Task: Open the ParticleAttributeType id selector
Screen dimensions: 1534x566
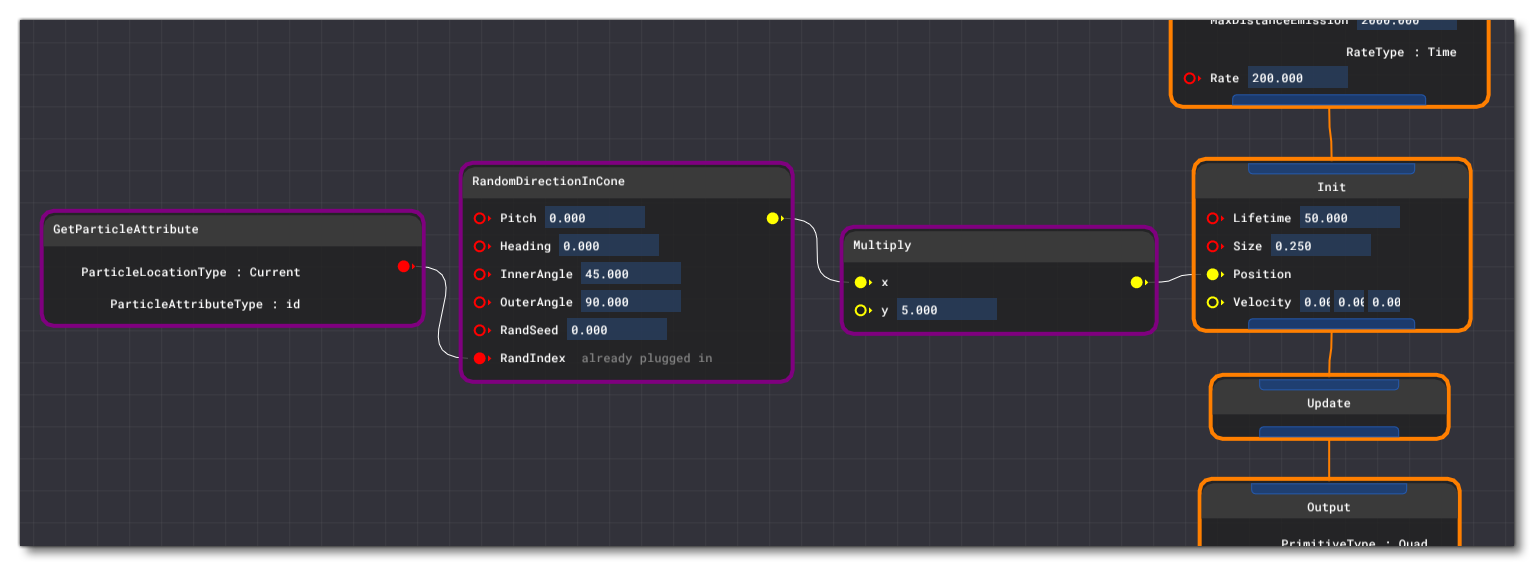Action: coord(205,304)
